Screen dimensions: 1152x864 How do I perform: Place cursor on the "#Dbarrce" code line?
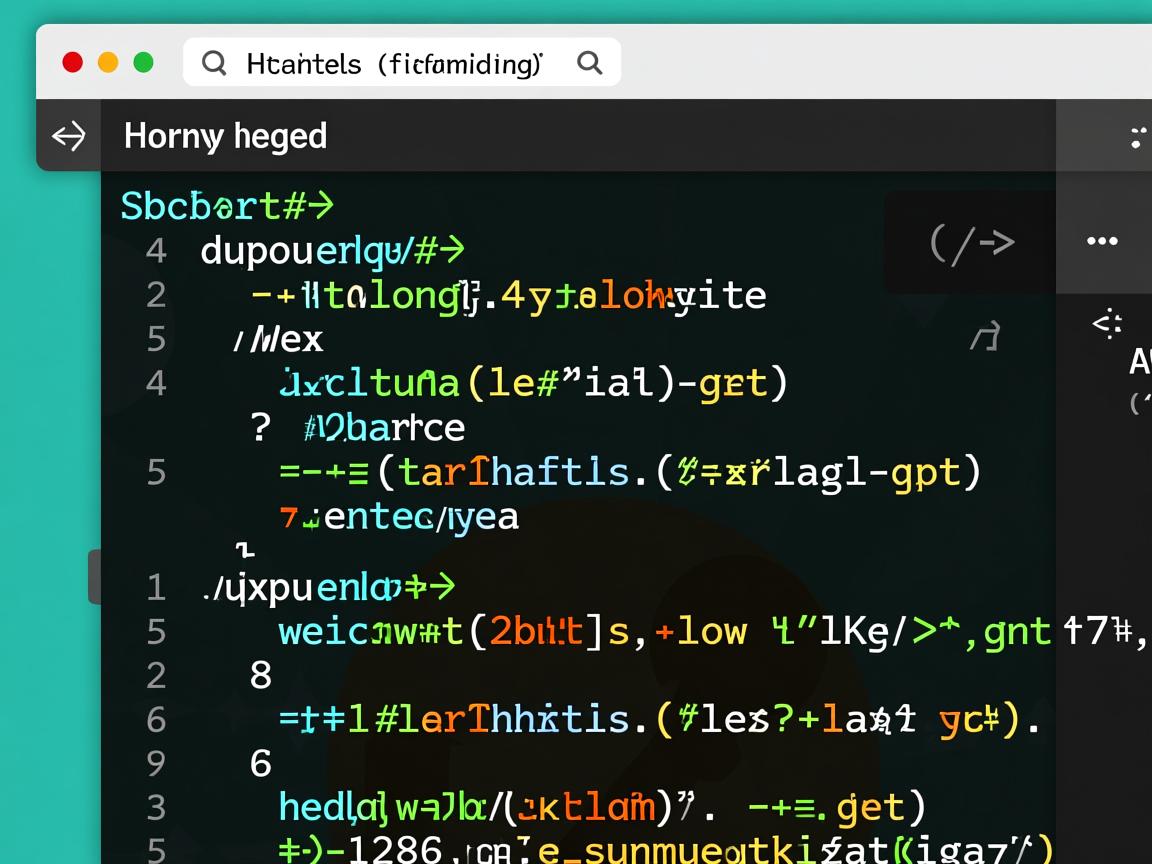point(384,427)
